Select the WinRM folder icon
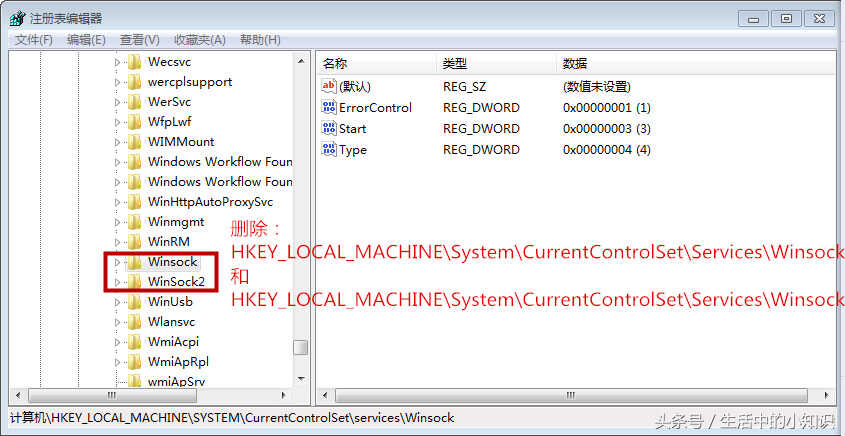Viewport: 845px width, 436px height. [134, 241]
